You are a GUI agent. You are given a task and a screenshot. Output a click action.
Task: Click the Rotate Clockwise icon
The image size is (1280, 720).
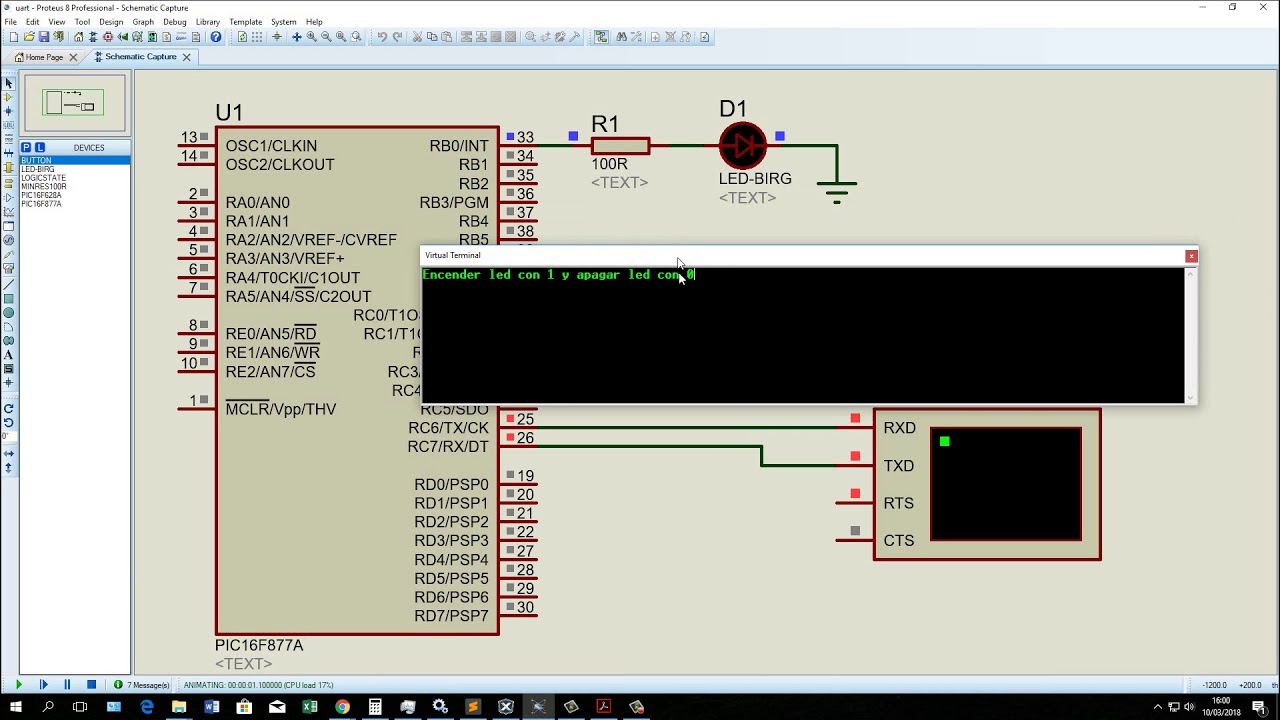9,408
